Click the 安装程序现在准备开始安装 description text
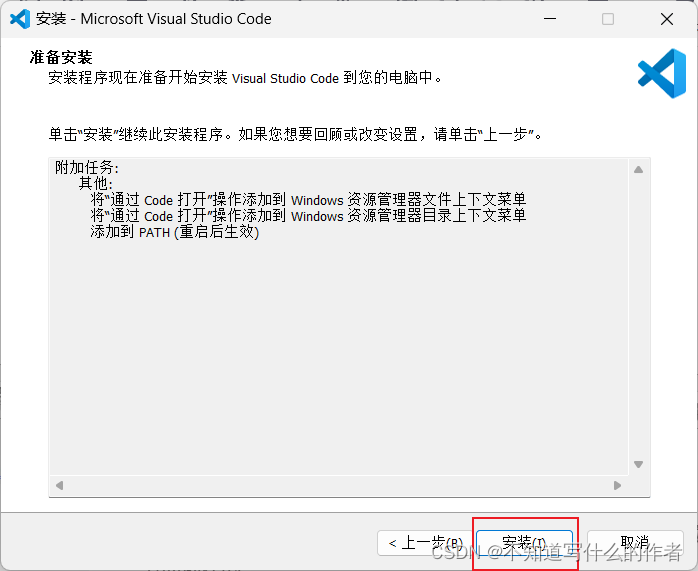The width and height of the screenshot is (698, 571). click(x=245, y=78)
